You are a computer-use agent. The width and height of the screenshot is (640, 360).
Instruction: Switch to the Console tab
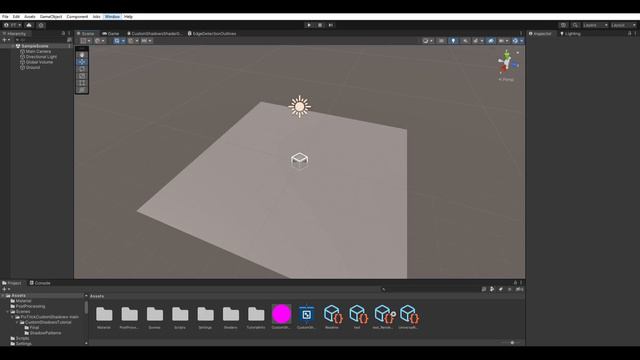point(40,283)
